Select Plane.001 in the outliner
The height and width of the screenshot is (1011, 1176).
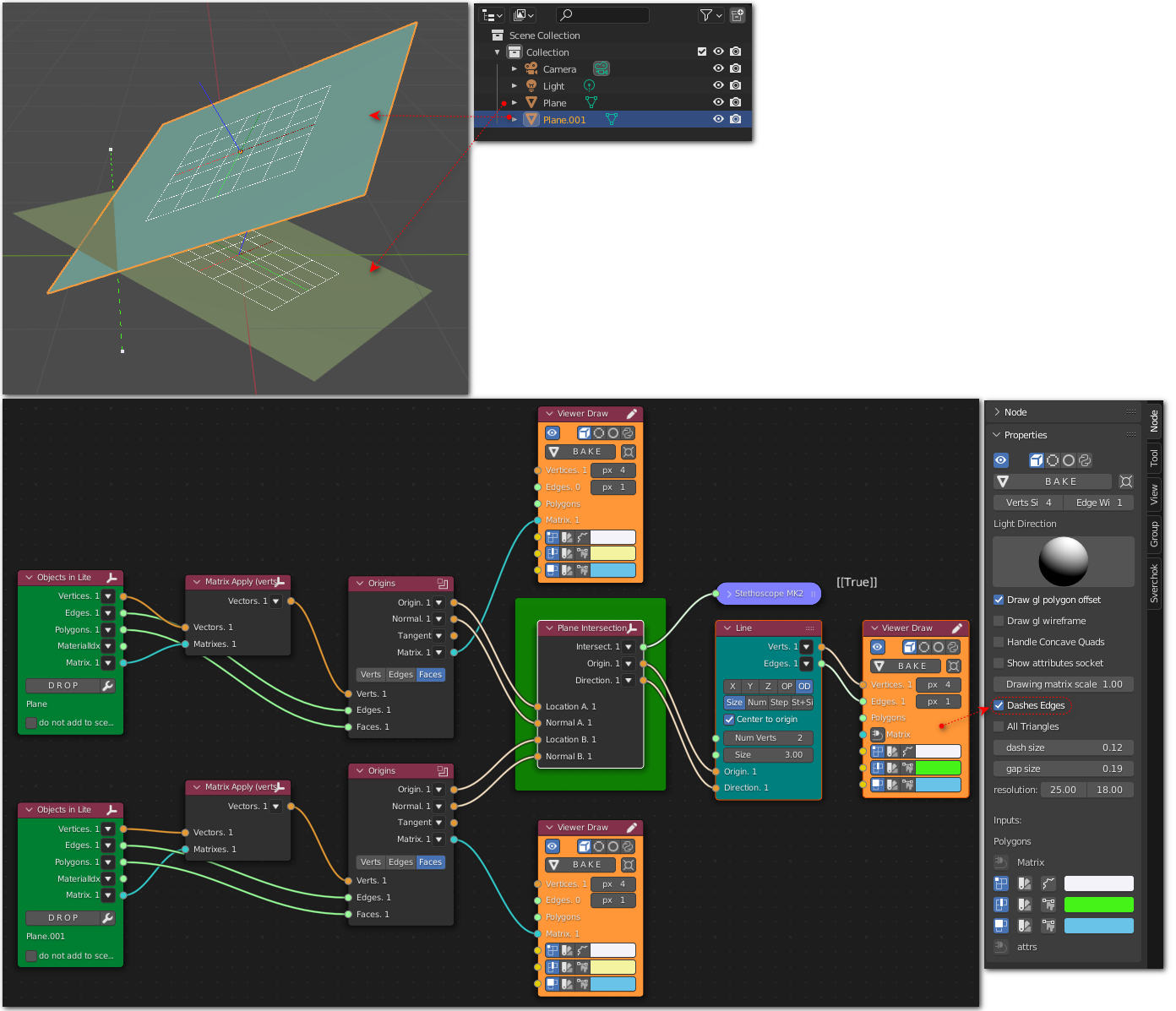(x=564, y=120)
